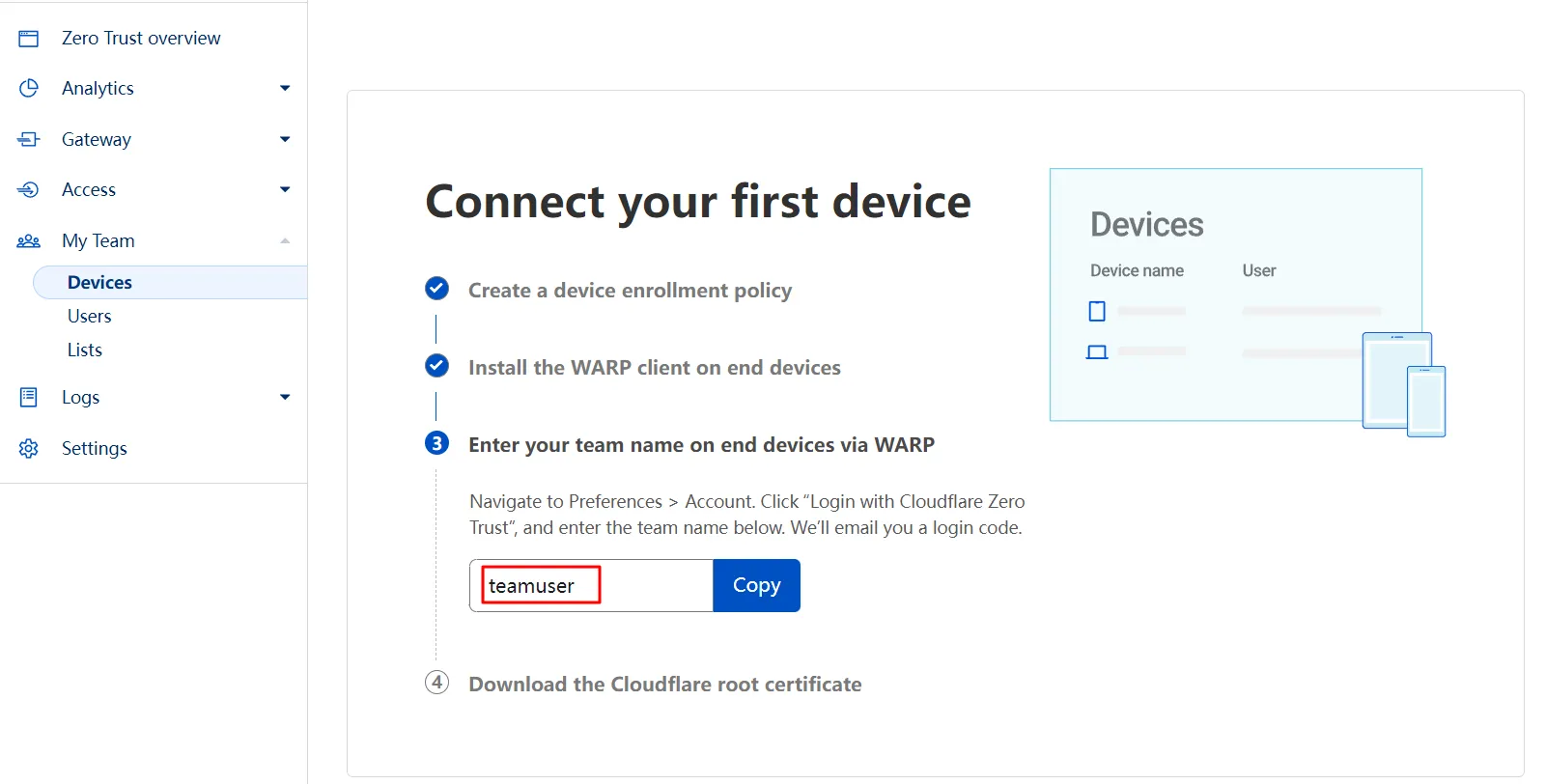Click 'Enter your team name on end devices via WARP'

701,444
